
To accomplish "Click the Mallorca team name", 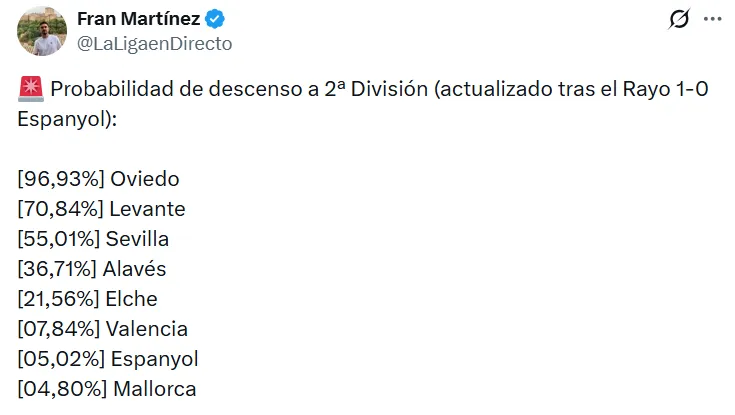I will coord(153,389).
